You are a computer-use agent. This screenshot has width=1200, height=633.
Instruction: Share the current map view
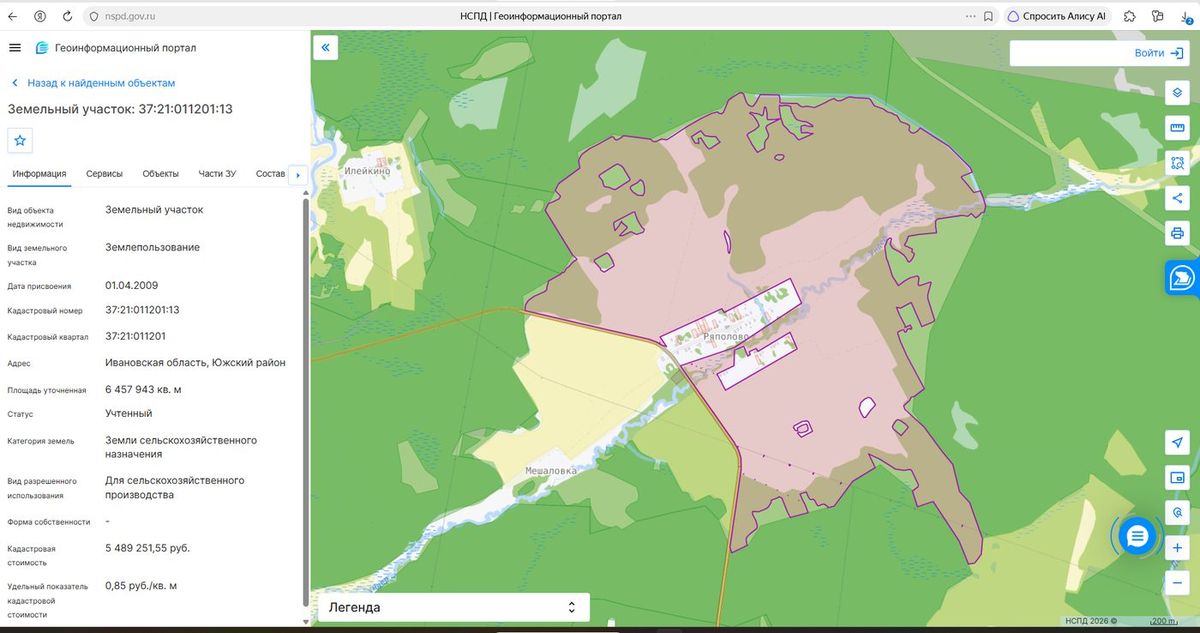pos(1177,198)
